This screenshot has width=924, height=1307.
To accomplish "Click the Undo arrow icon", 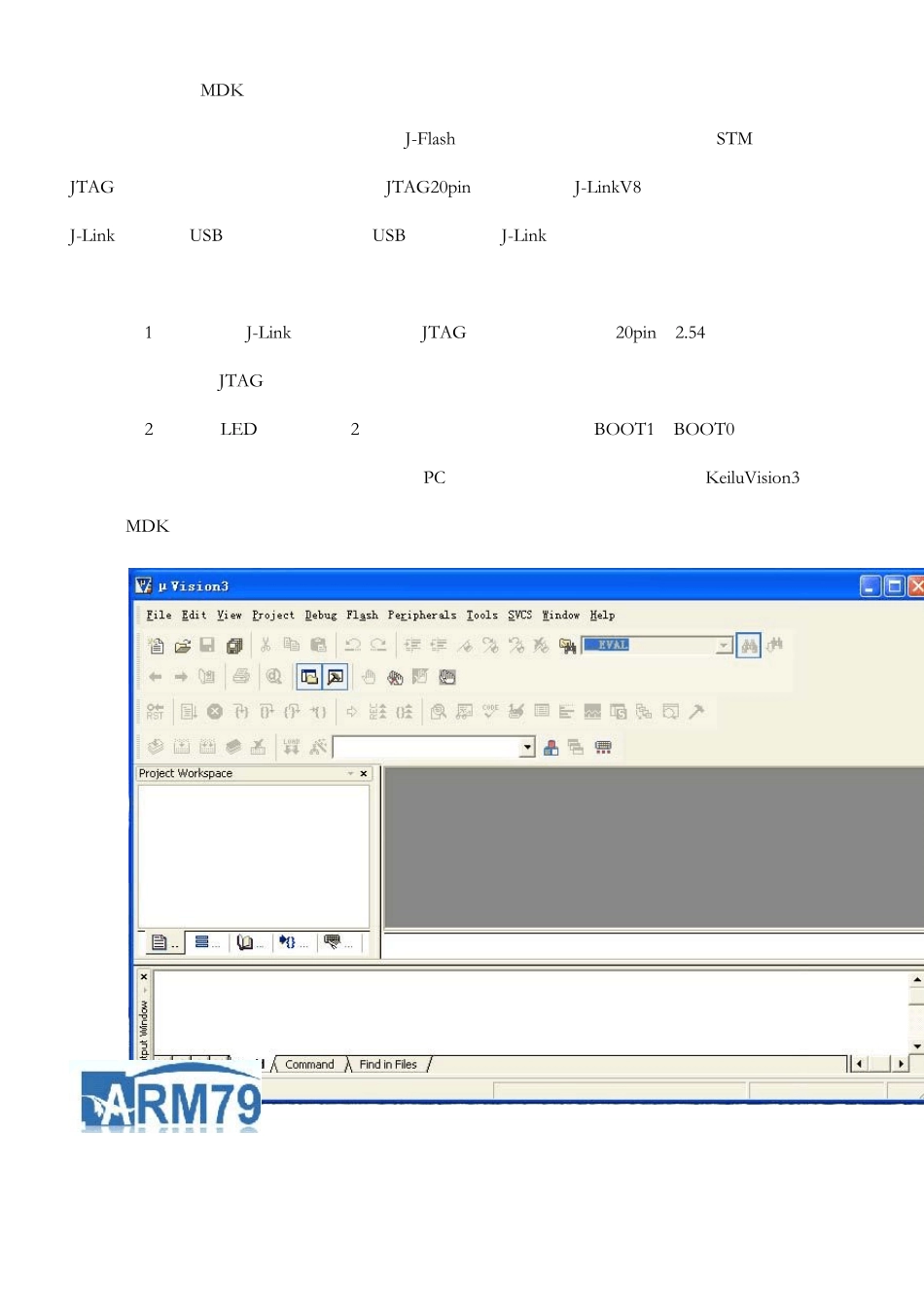I will point(352,645).
